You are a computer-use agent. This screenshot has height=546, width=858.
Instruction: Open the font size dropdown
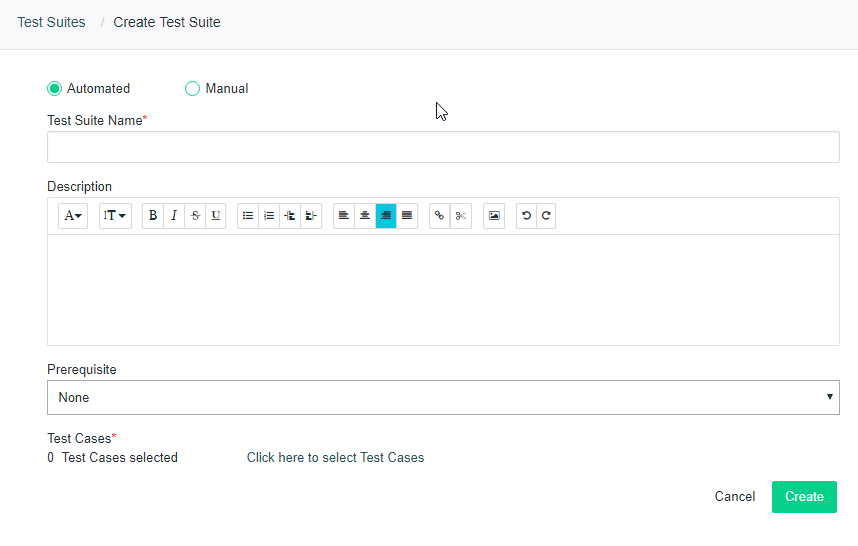[x=115, y=216]
